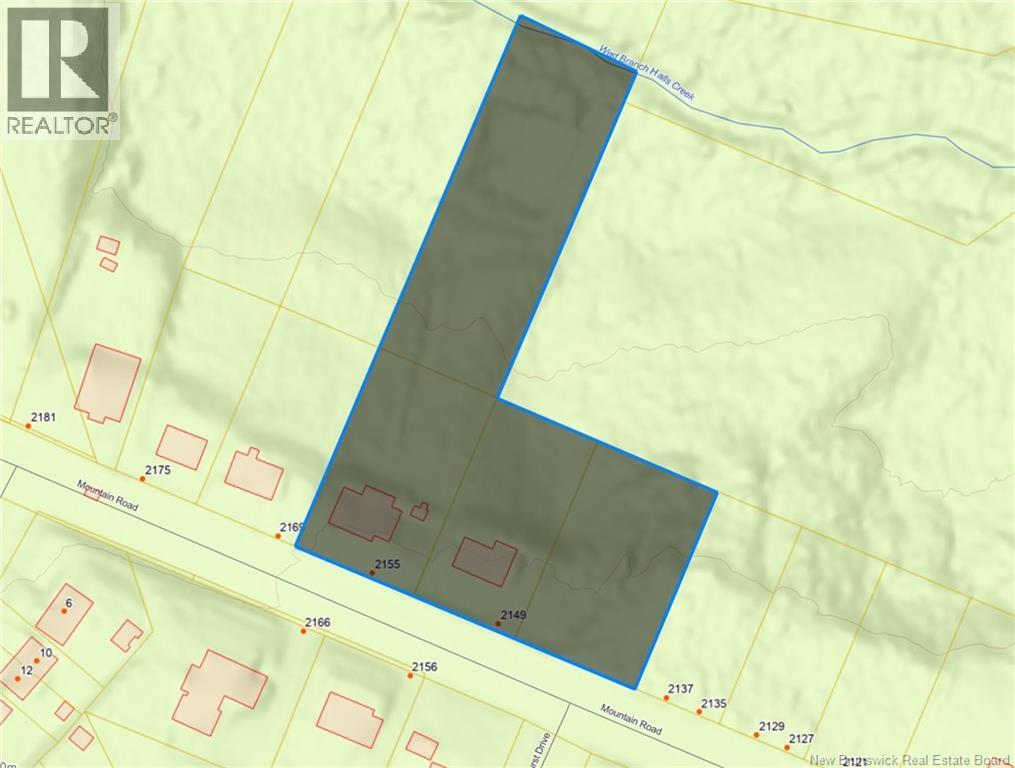Select small shed footprint beside the 2155 building
This screenshot has width=1015, height=768.
420,511
